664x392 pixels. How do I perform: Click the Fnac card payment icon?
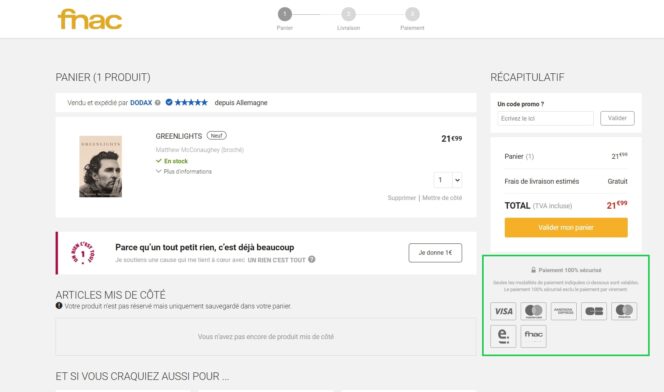pyautogui.click(x=534, y=336)
